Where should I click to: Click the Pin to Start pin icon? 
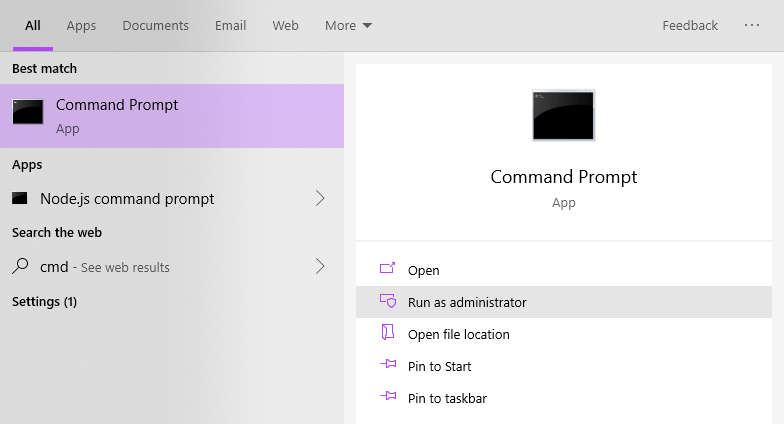tap(388, 366)
